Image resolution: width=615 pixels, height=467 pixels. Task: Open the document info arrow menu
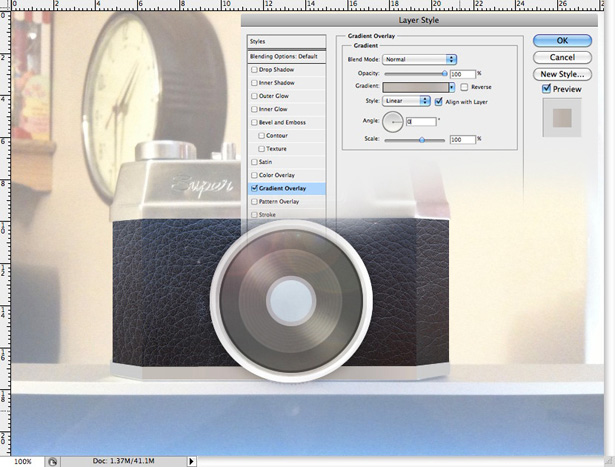191,461
